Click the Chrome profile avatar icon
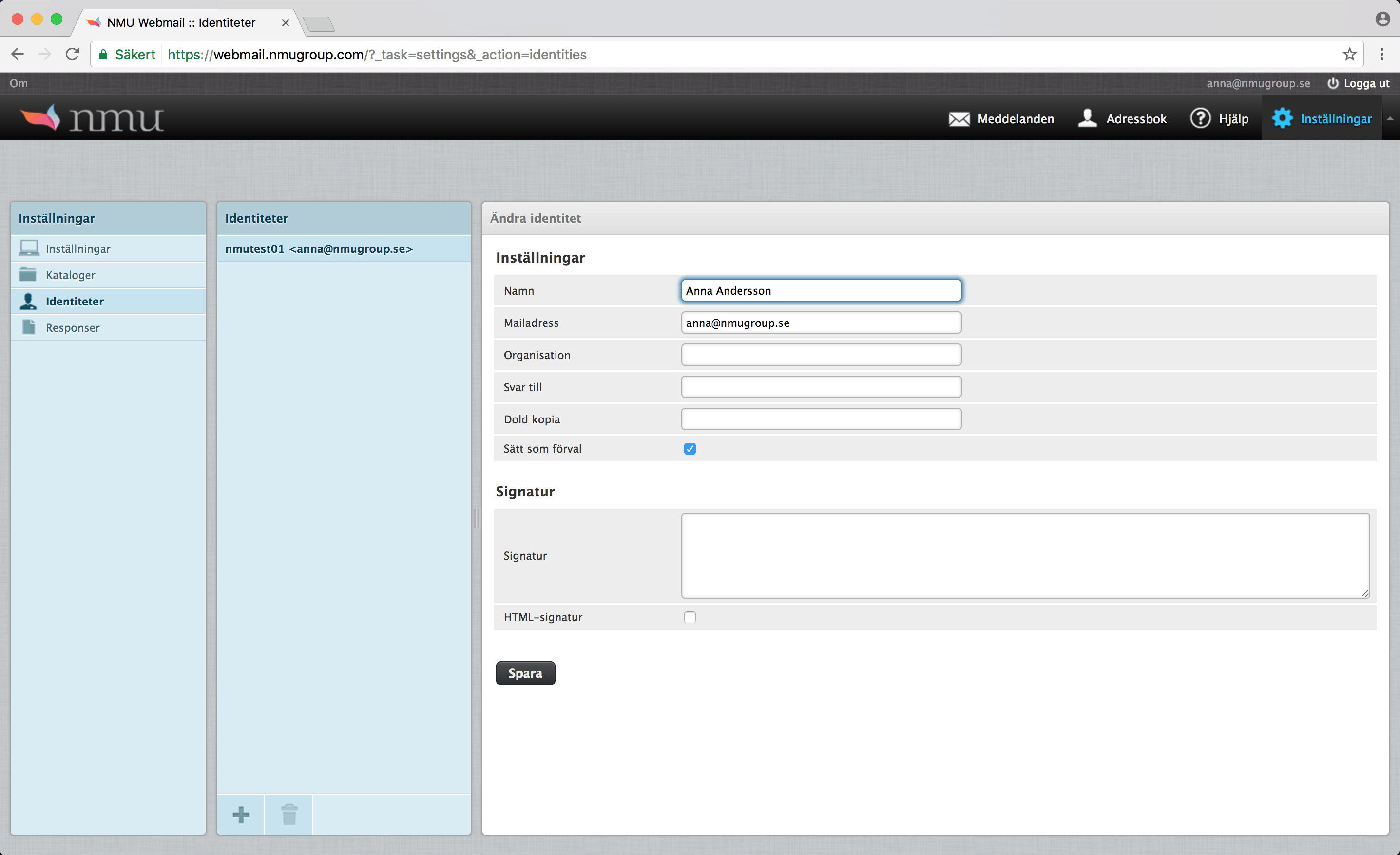Viewport: 1400px width, 855px height. pos(1382,19)
